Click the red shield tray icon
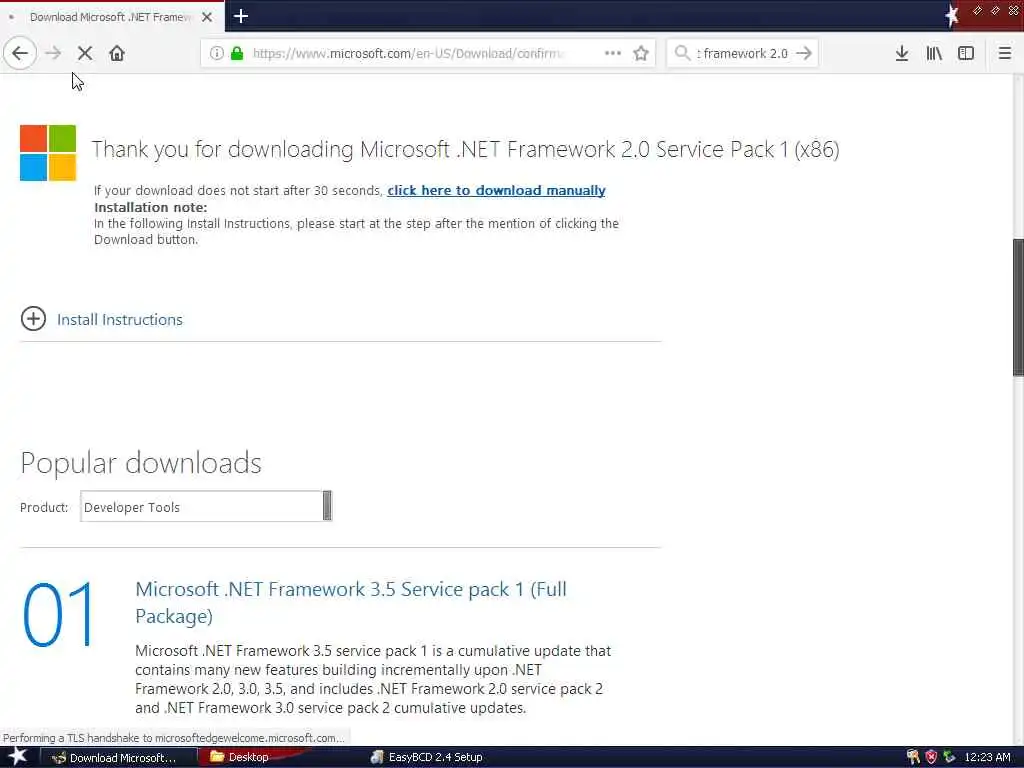1024x768 pixels. pos(932,758)
